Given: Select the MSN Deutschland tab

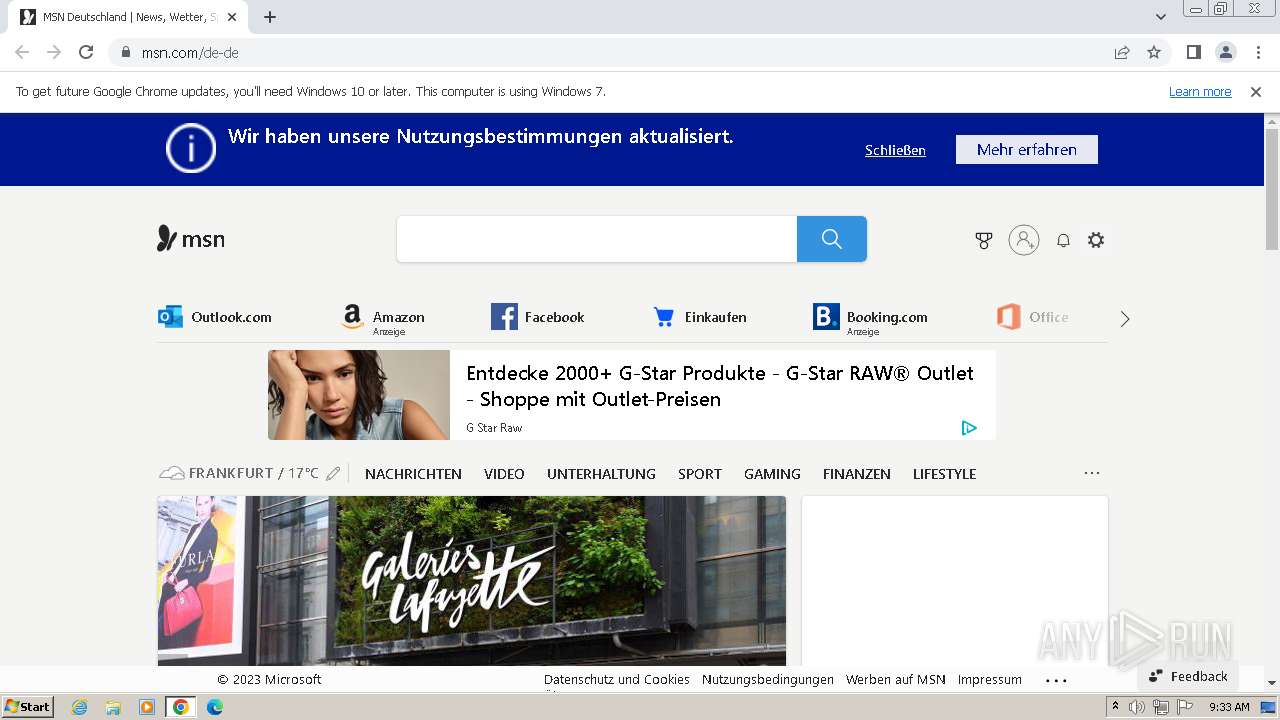Looking at the screenshot, I should 130,17.
